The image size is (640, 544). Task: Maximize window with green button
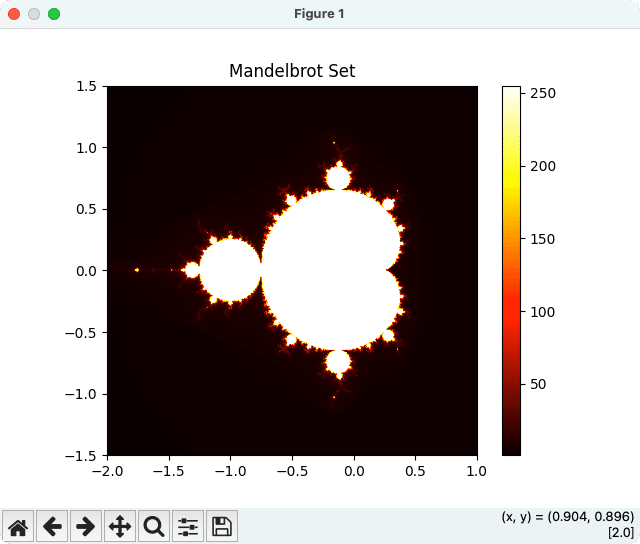[54, 14]
